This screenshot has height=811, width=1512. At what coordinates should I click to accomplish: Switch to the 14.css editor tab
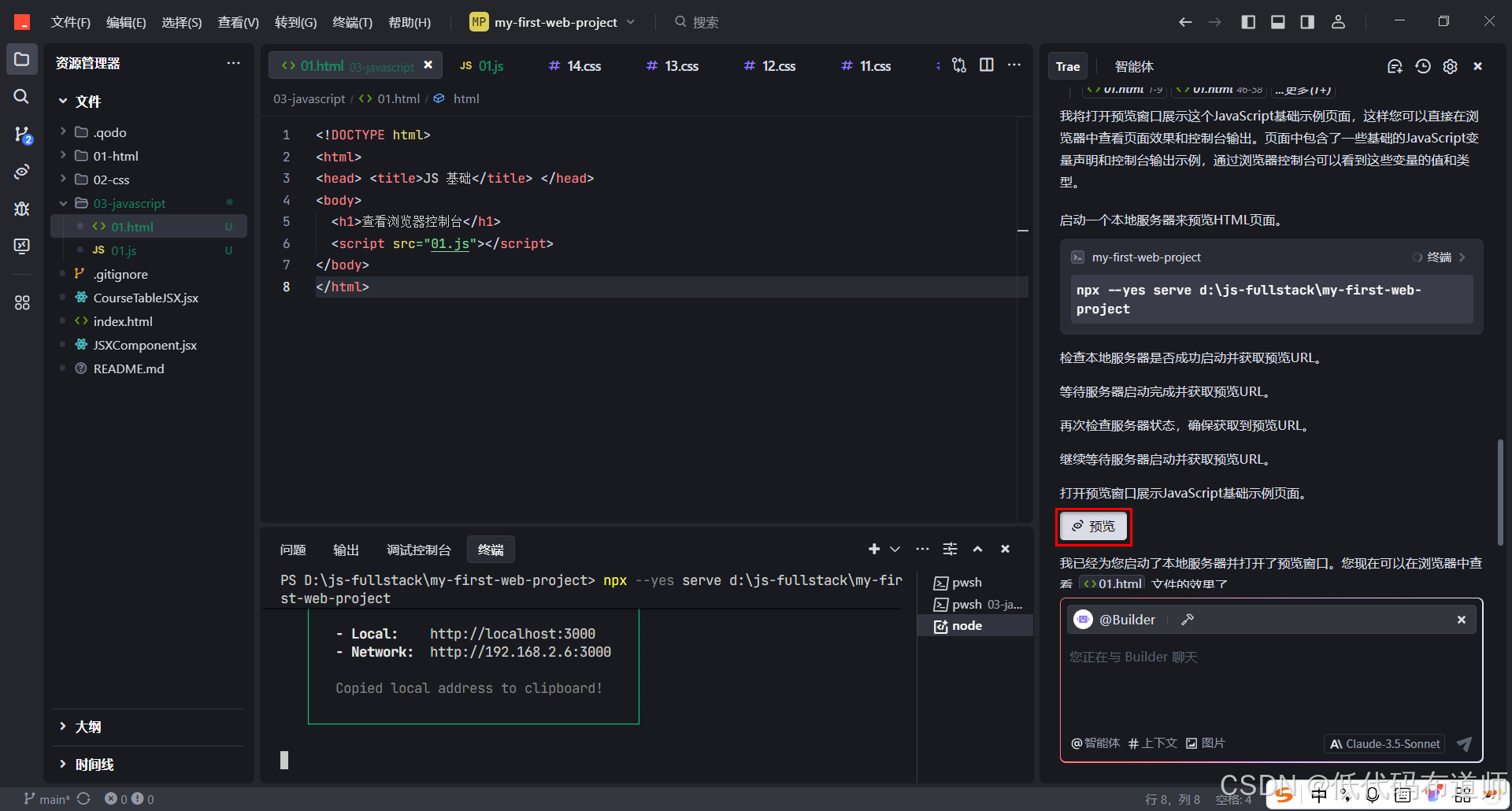tap(576, 65)
